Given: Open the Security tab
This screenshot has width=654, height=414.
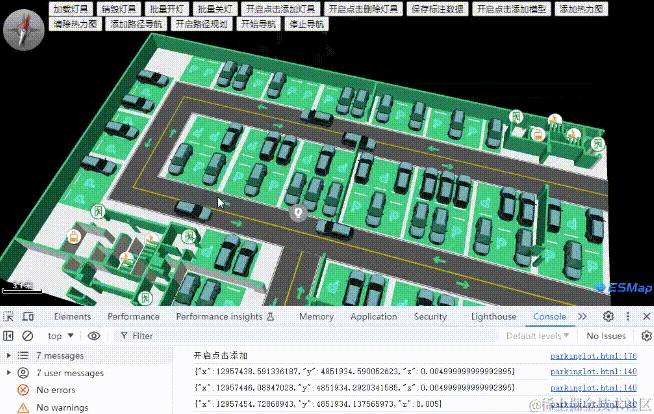Looking at the screenshot, I should point(430,316).
